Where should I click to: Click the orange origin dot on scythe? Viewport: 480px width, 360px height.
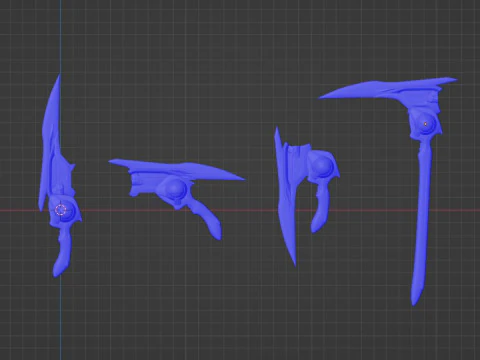tap(426, 124)
